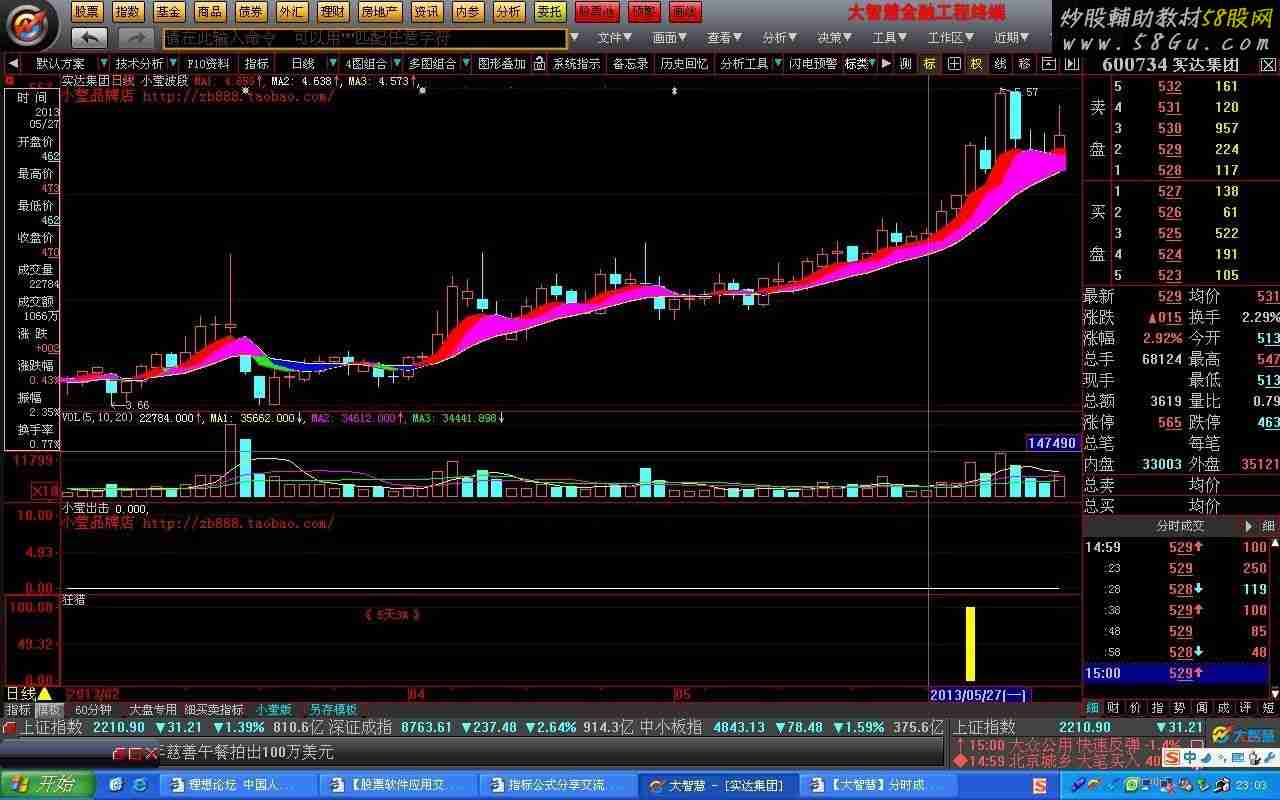Screen dimensions: 1280x800
Task: Click the right arrow after 标类
Action: 886,63
